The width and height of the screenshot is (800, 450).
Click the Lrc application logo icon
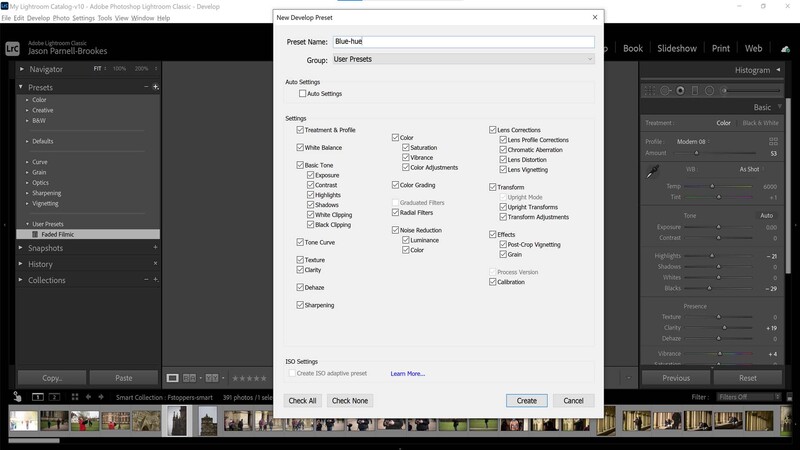pos(12,48)
